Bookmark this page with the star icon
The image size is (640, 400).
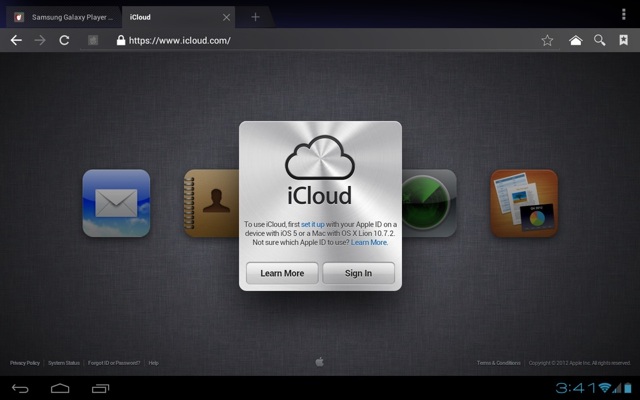click(x=547, y=40)
